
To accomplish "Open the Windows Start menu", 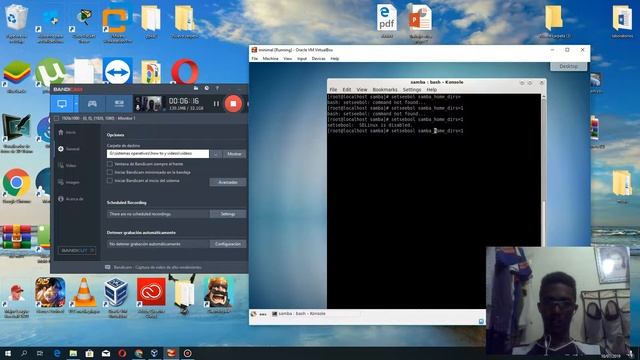I will pyautogui.click(x=8, y=353).
